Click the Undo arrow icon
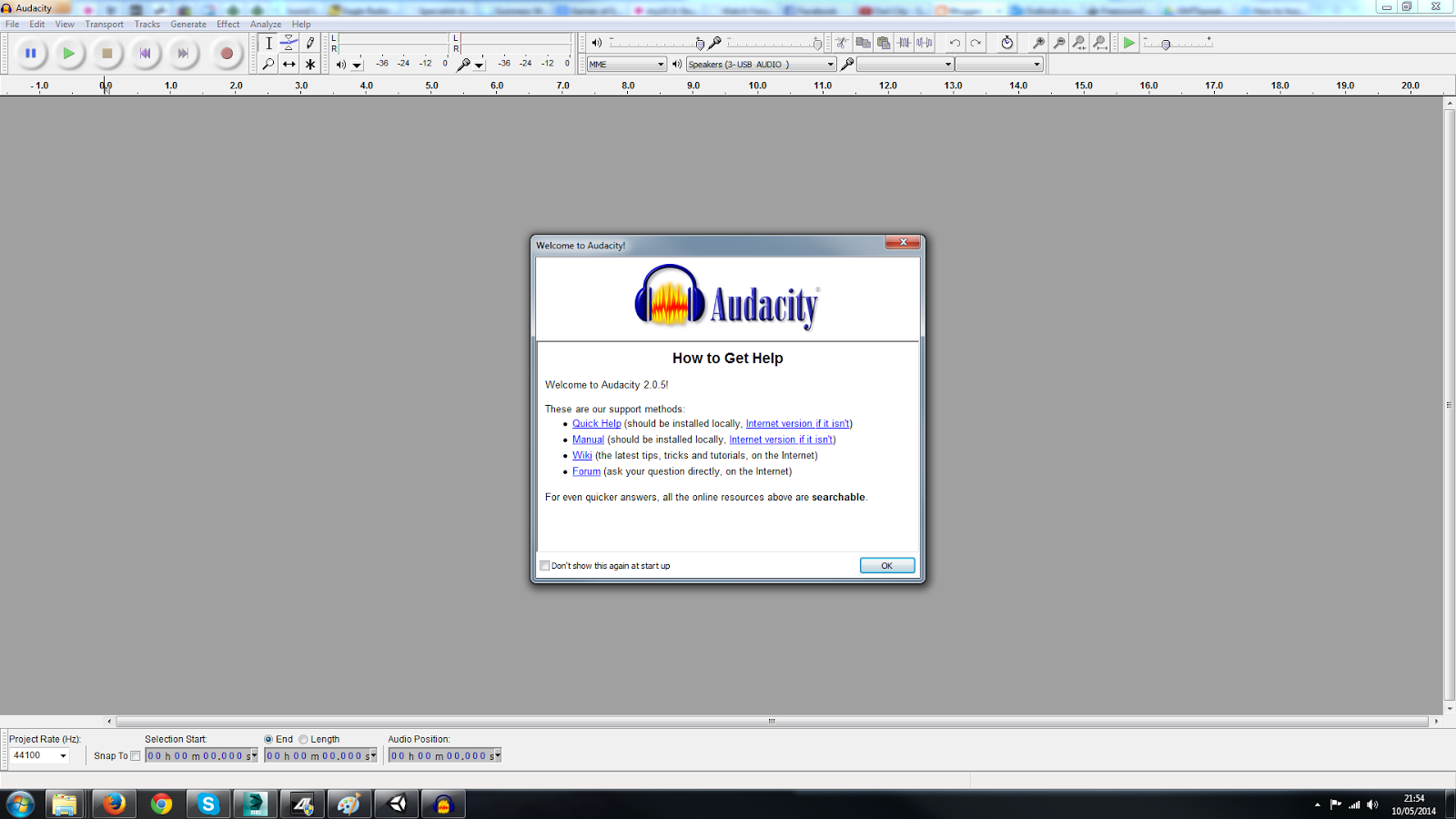Image resolution: width=1456 pixels, height=819 pixels. [955, 43]
